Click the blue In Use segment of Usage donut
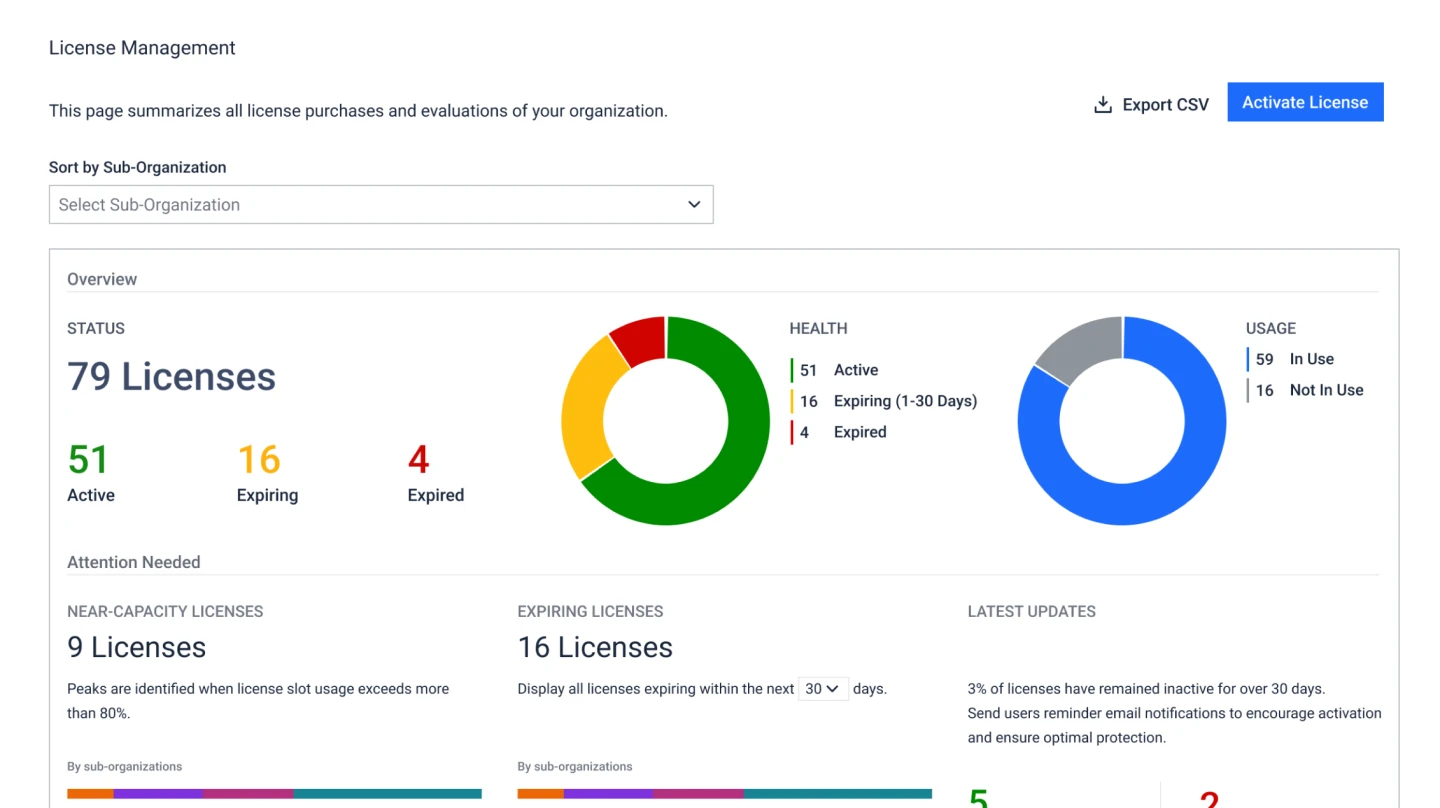1440x808 pixels. [x=1121, y=502]
